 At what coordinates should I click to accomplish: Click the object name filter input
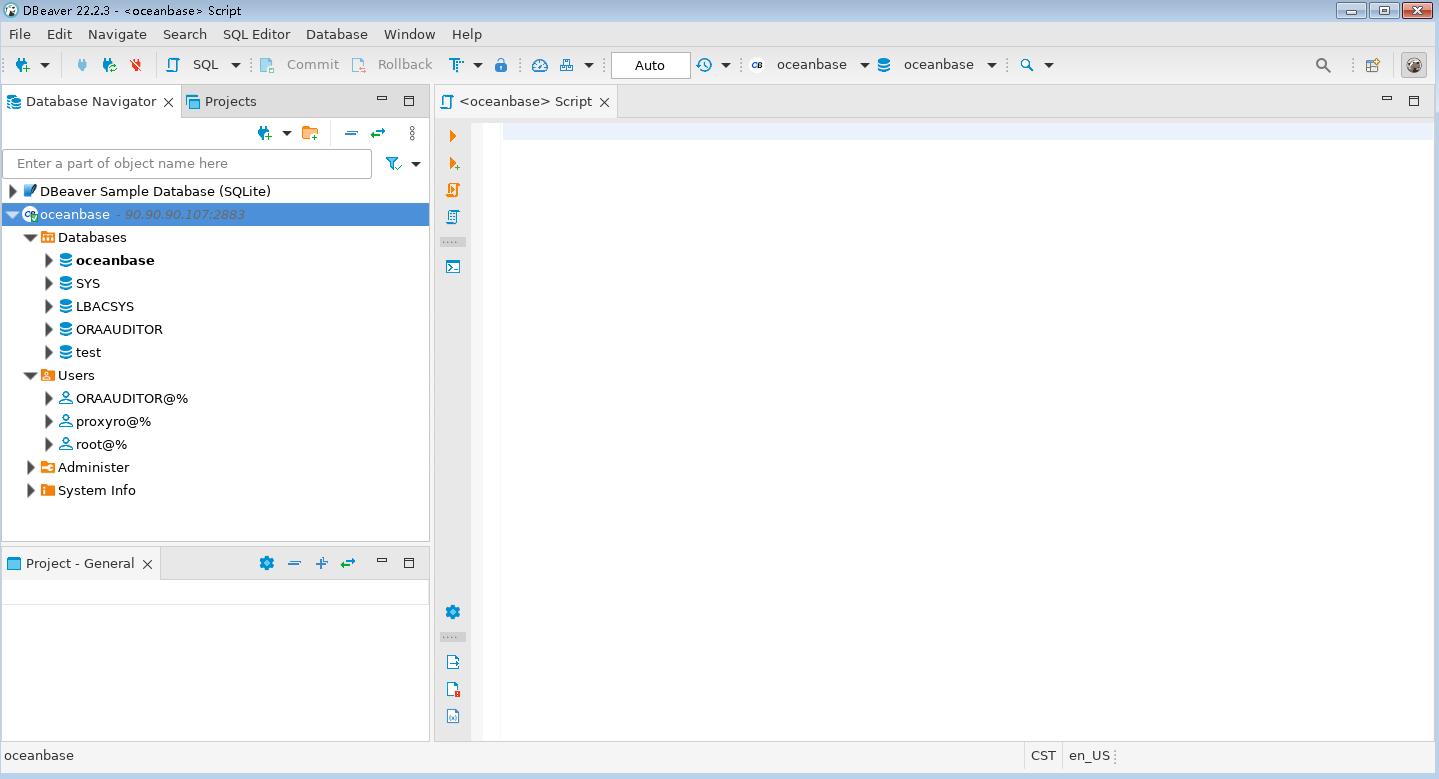pyautogui.click(x=187, y=164)
